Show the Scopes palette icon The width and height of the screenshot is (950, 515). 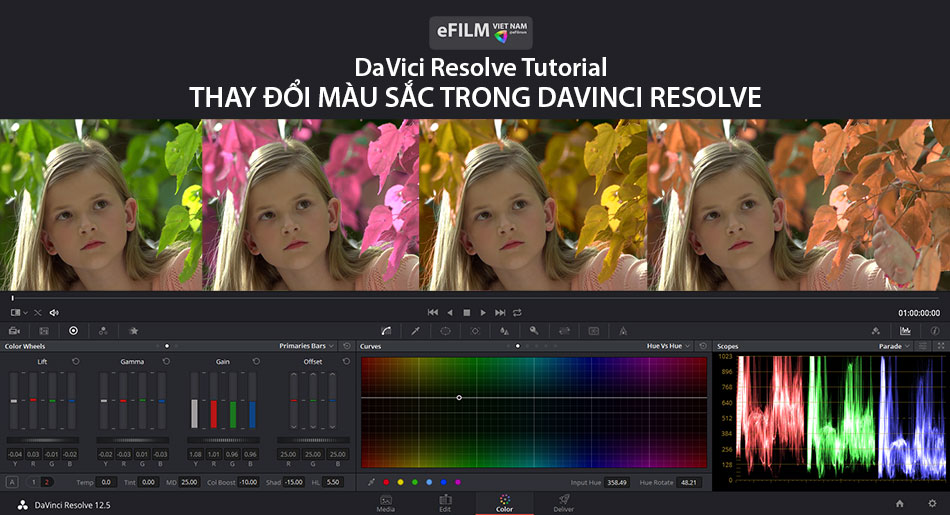click(x=905, y=331)
